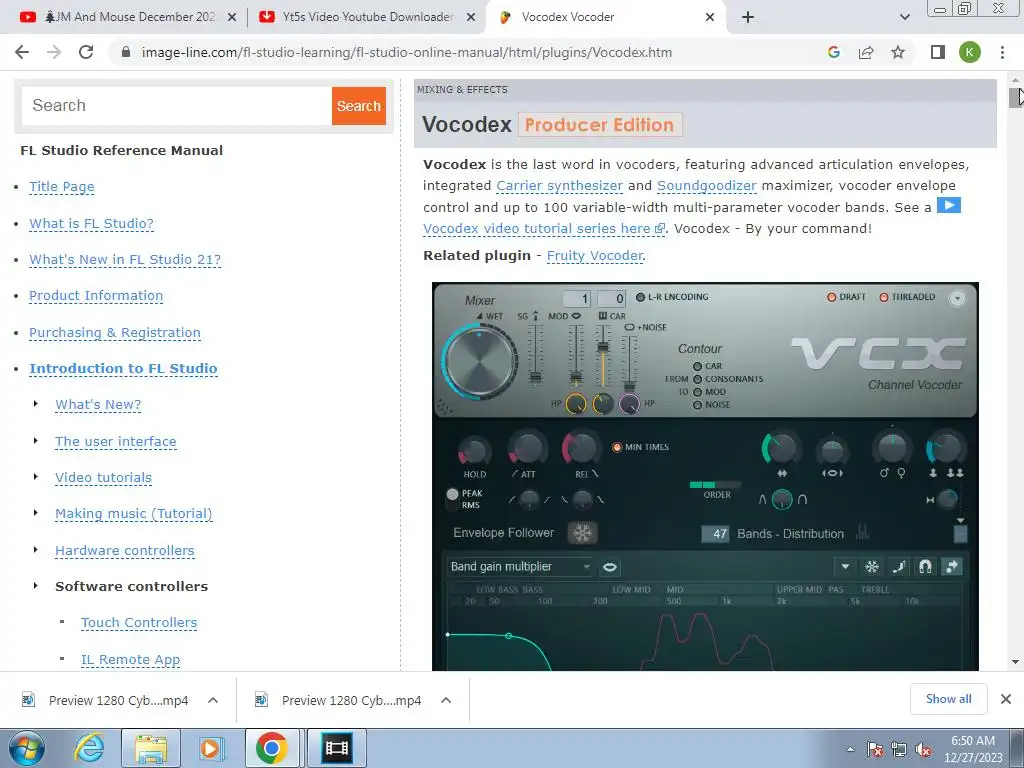Open the Google icon in address bar

[x=833, y=52]
